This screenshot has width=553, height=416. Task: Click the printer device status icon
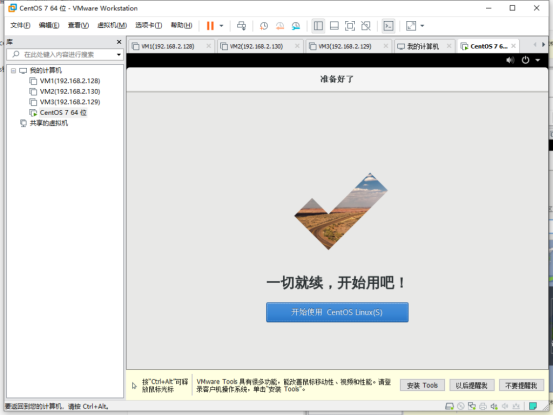(483, 406)
